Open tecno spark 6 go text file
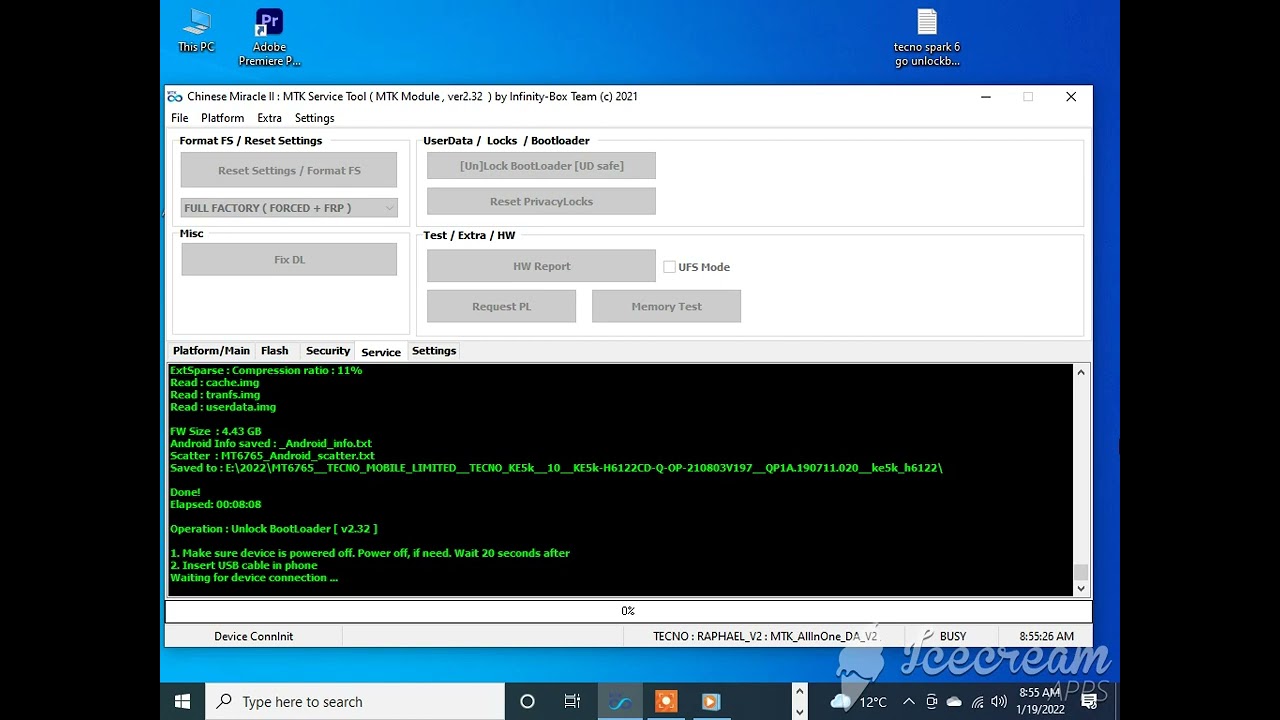This screenshot has width=1280, height=720. [x=927, y=38]
